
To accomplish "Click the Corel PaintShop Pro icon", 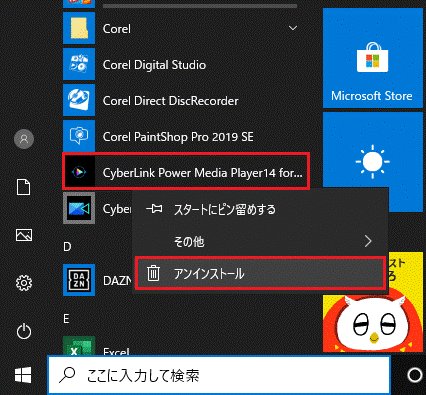I will point(79,136).
